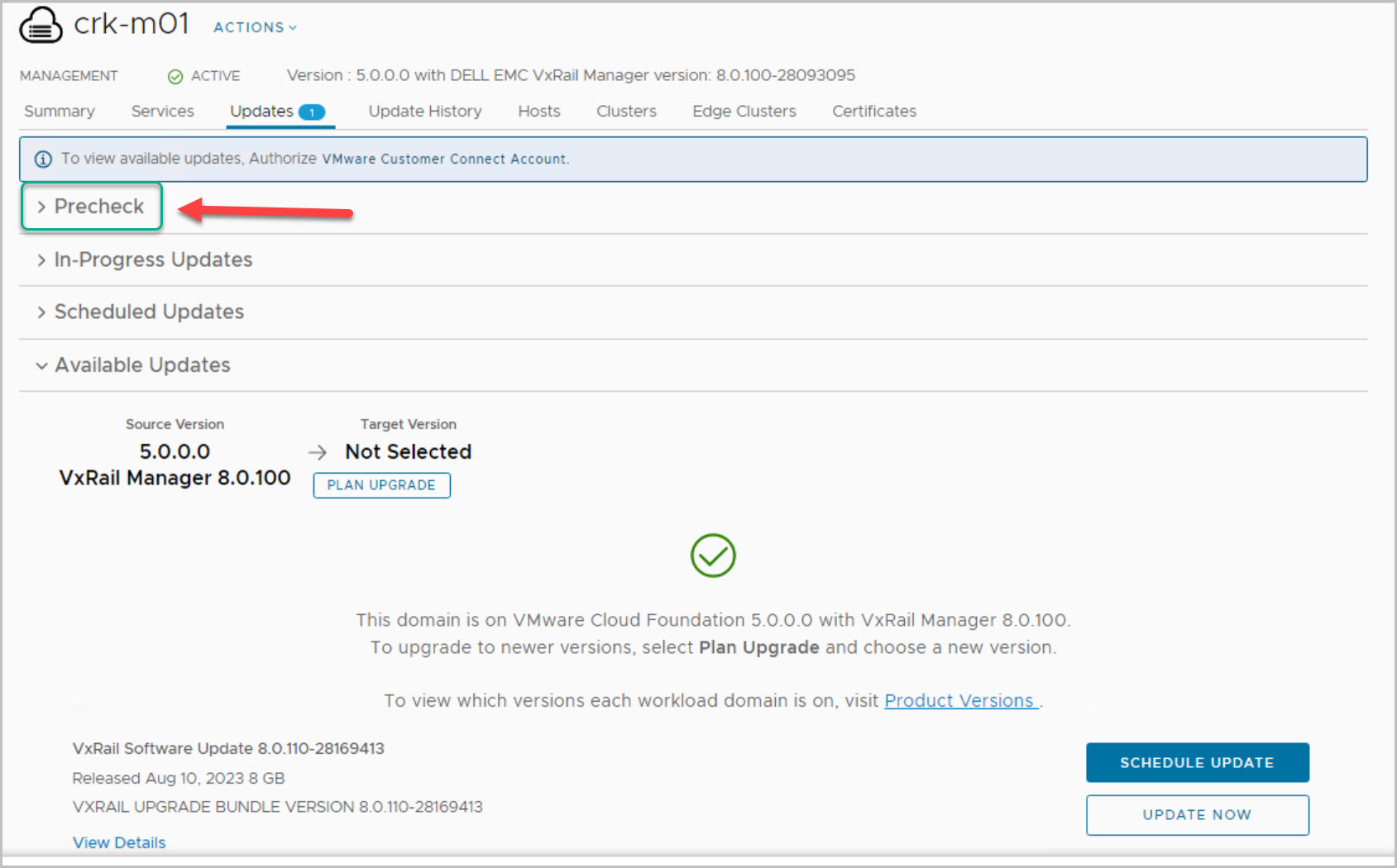Click the crk-m01 domain title

[132, 24]
